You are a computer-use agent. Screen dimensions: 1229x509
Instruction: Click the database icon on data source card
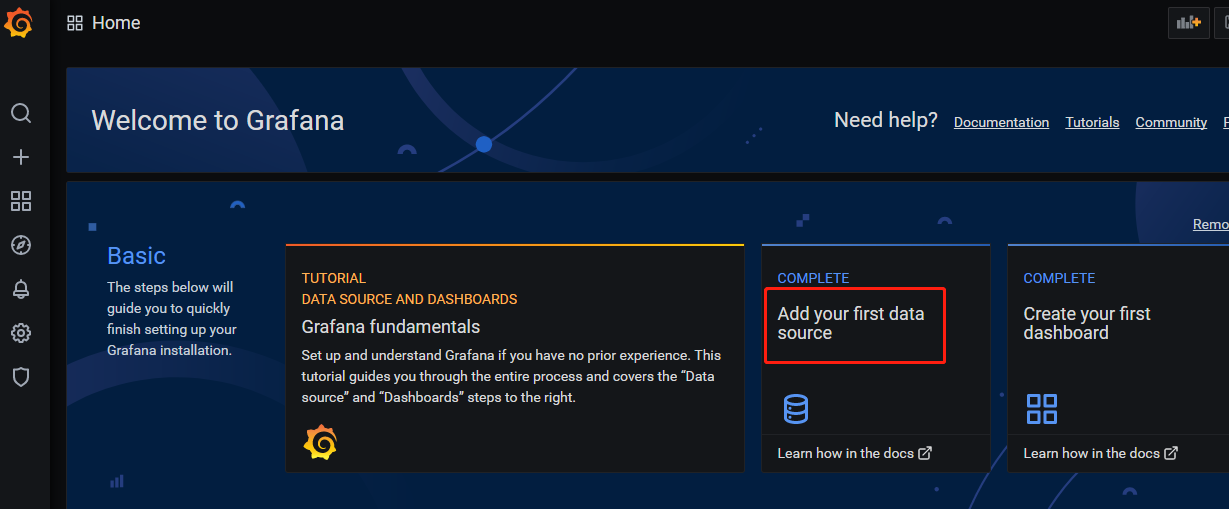pos(796,408)
